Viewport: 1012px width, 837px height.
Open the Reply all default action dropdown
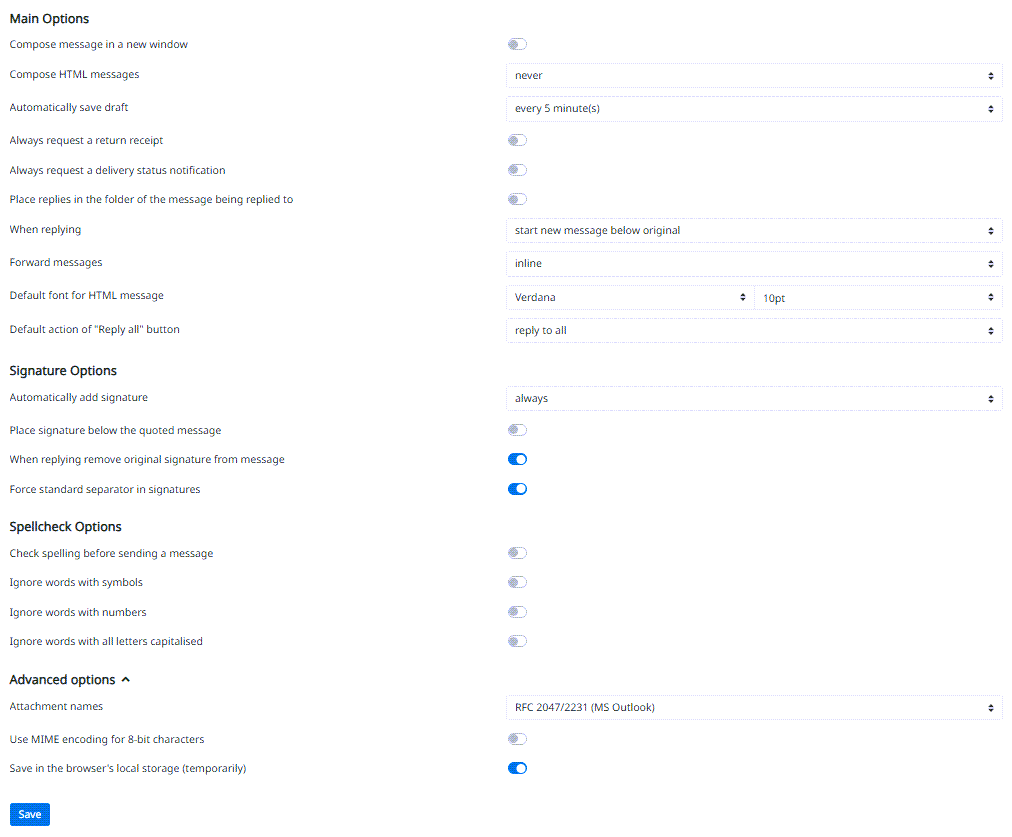pos(754,330)
